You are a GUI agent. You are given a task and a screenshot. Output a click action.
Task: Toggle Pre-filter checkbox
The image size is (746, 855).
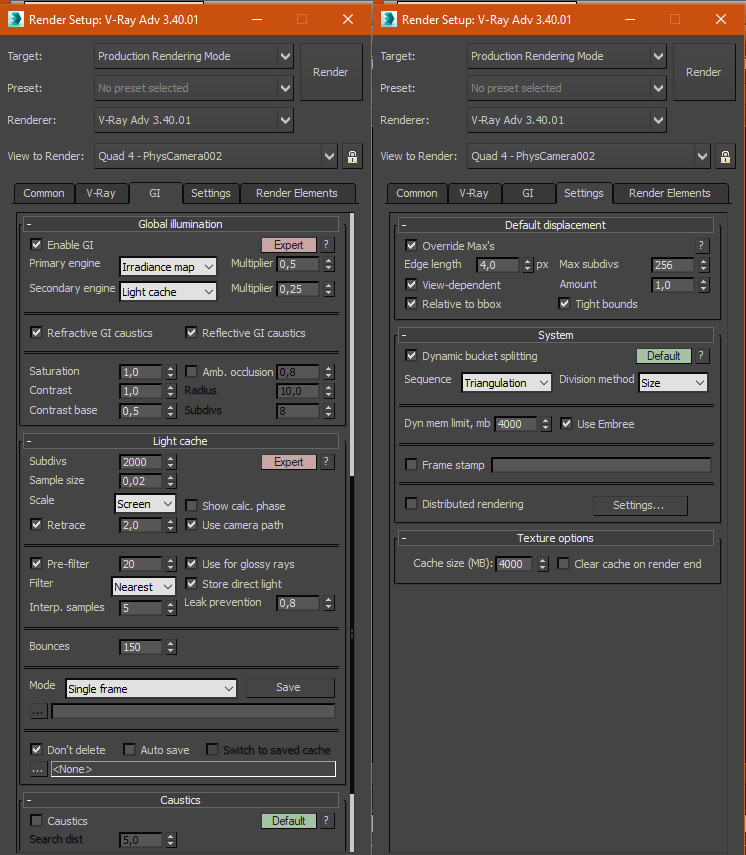click(x=37, y=564)
